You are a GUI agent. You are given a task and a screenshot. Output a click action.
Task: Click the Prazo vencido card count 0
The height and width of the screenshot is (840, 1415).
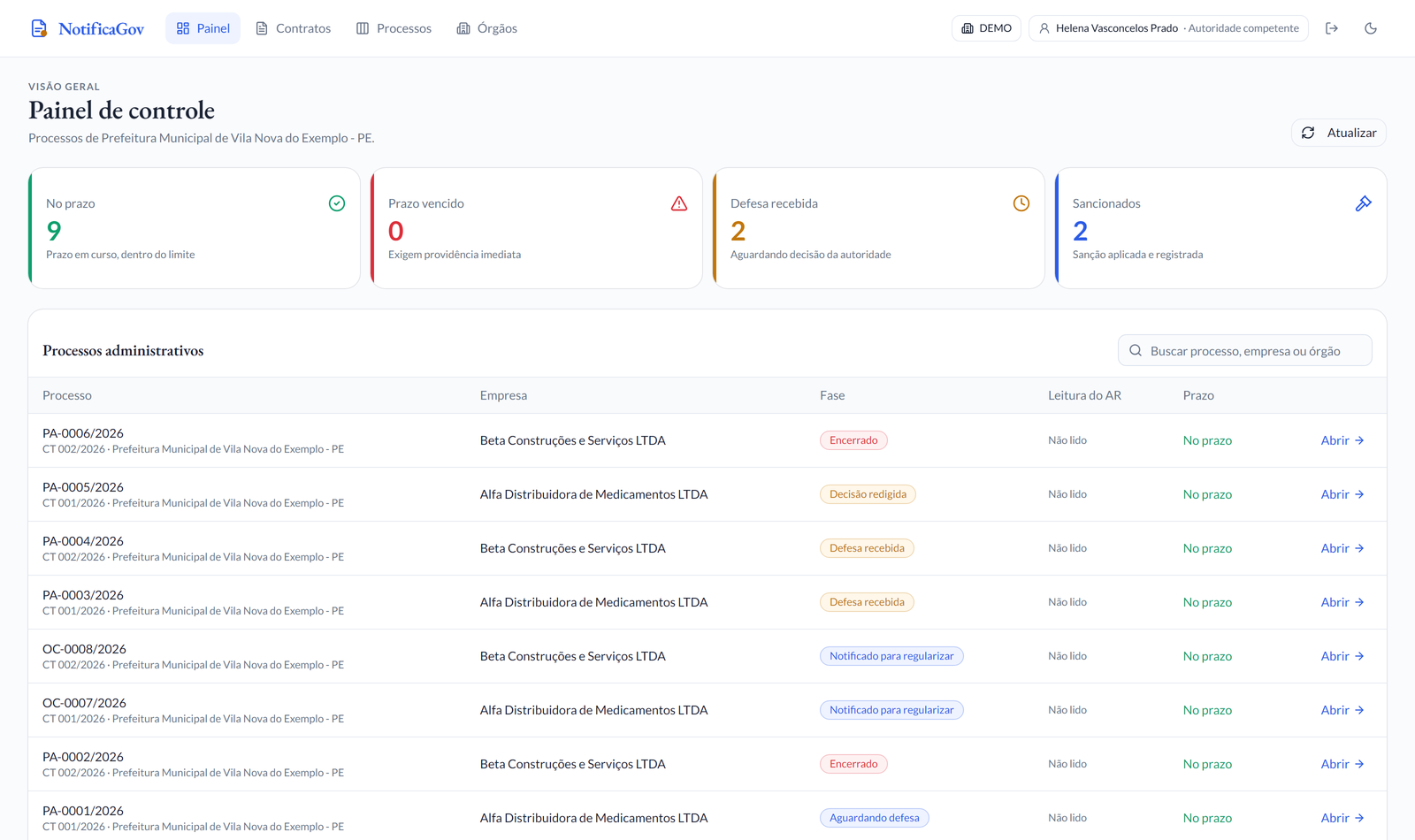(x=396, y=231)
